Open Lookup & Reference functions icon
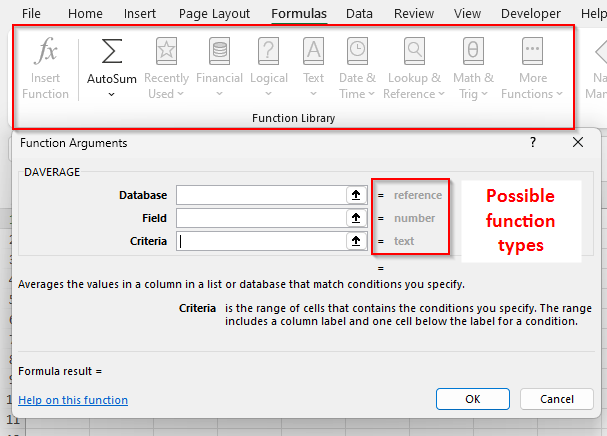 tap(414, 51)
